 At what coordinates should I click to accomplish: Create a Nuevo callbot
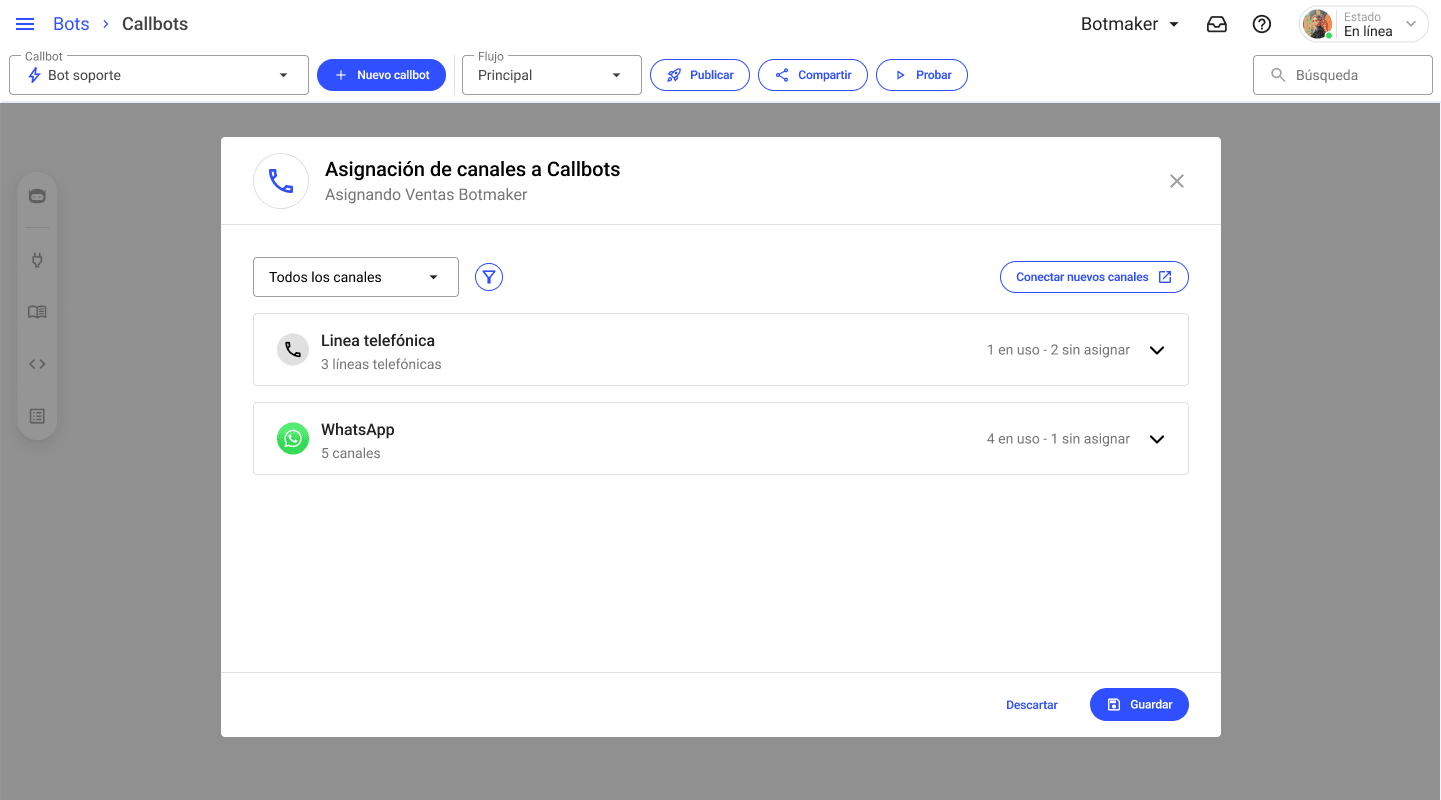[381, 75]
